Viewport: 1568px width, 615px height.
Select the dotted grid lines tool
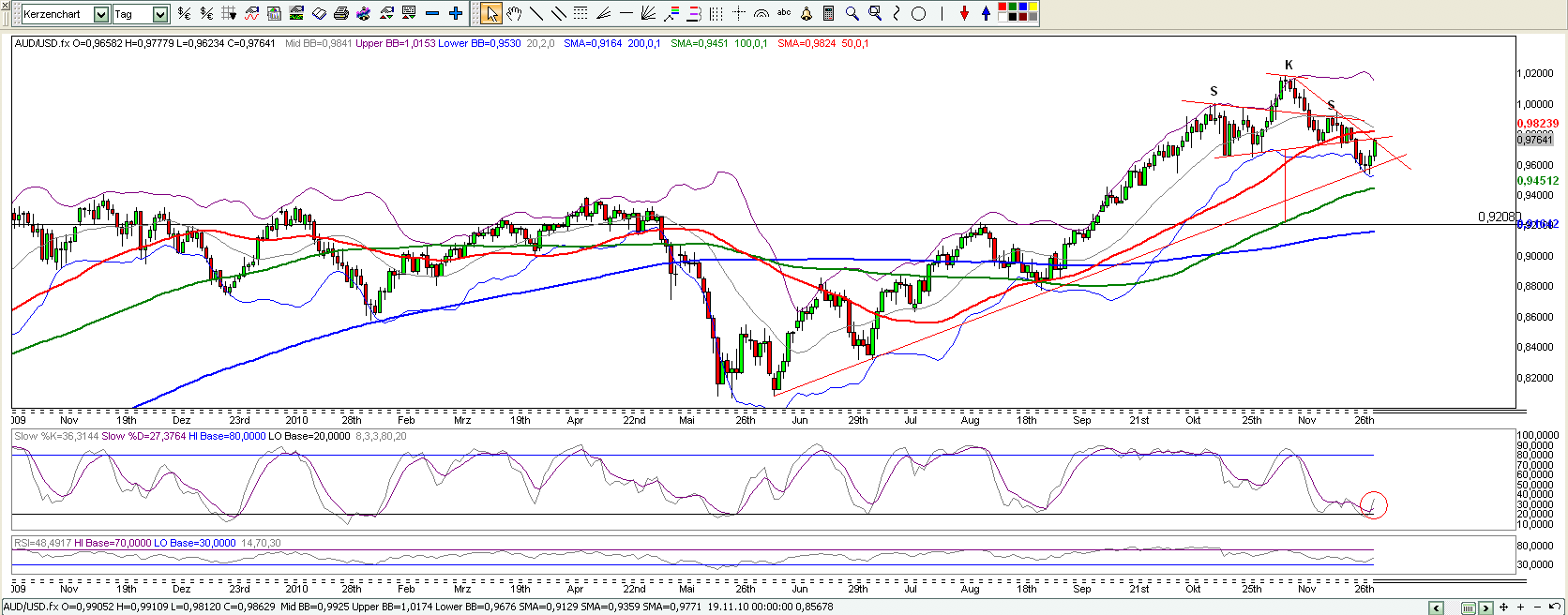pyautogui.click(x=580, y=13)
